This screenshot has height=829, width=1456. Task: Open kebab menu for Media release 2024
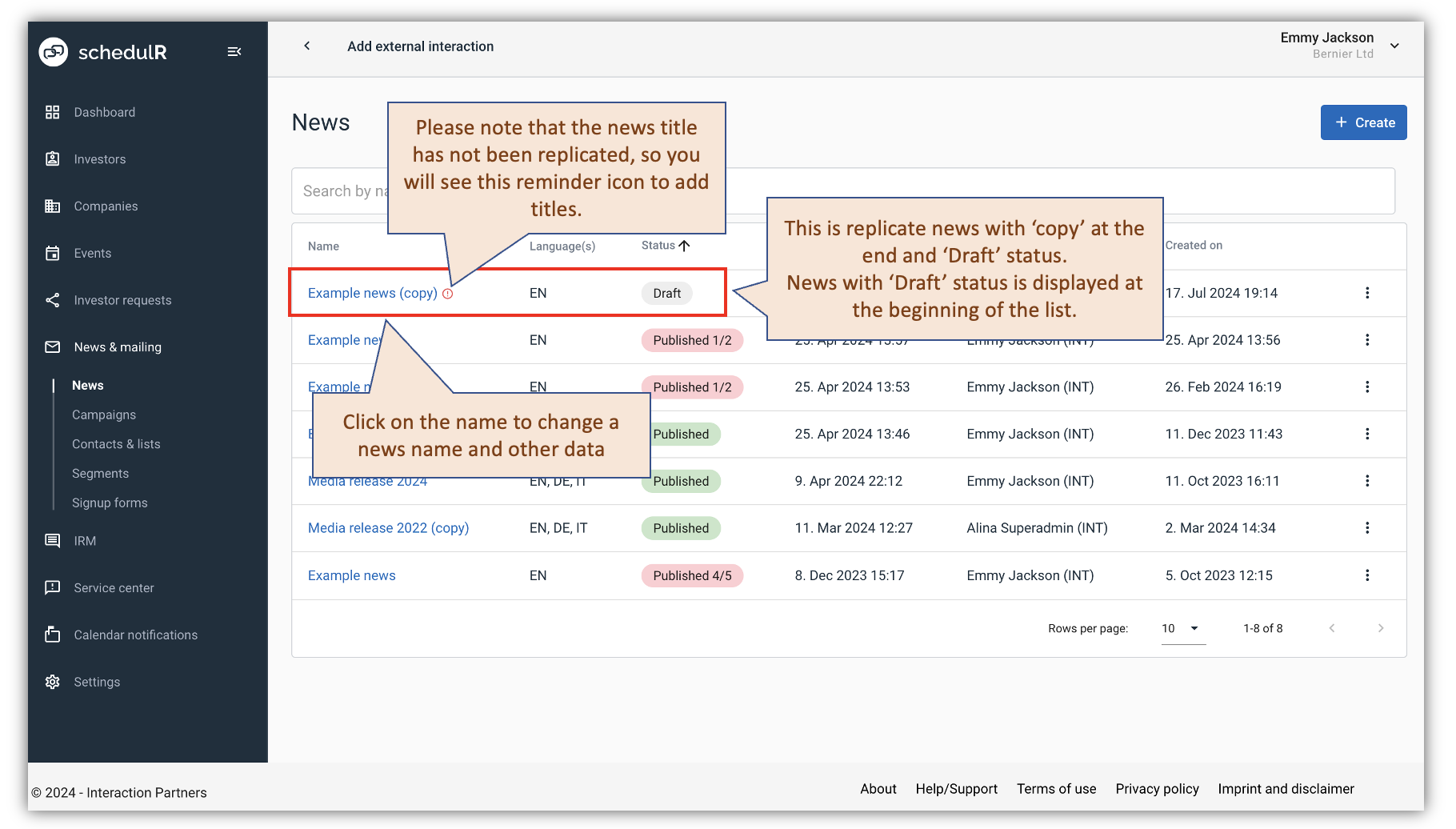pyautogui.click(x=1368, y=481)
